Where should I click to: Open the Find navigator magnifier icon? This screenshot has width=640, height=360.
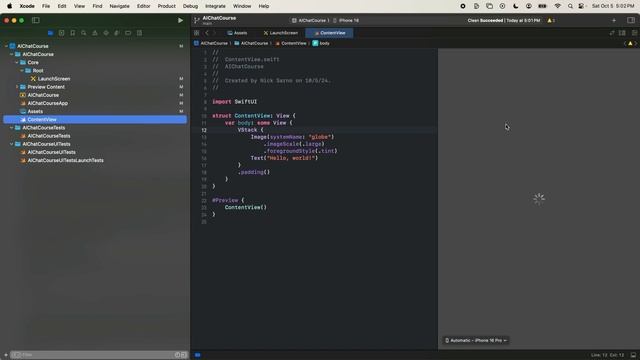pyautogui.click(x=84, y=33)
